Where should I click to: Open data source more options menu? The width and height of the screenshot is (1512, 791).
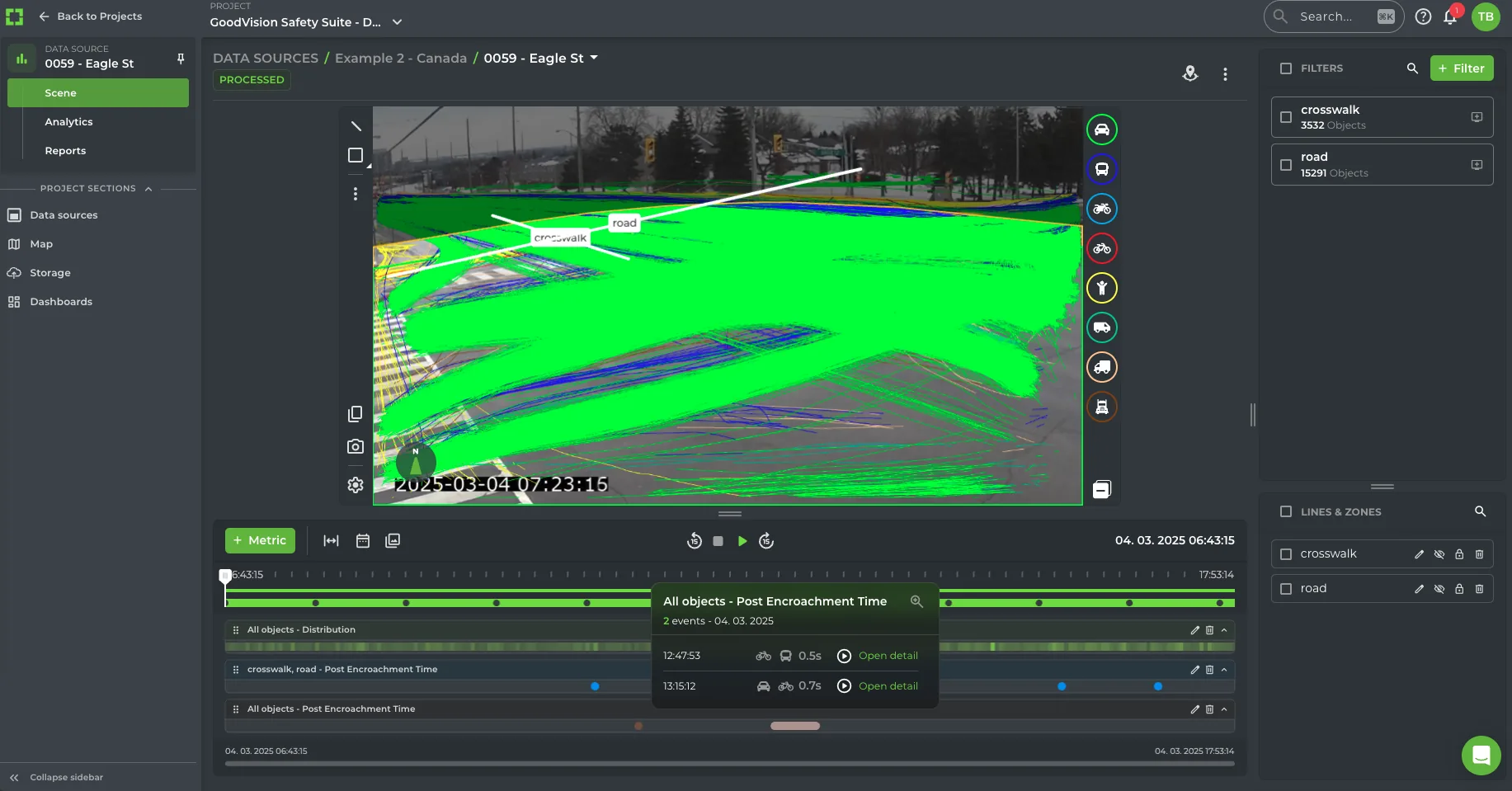pyautogui.click(x=1225, y=74)
